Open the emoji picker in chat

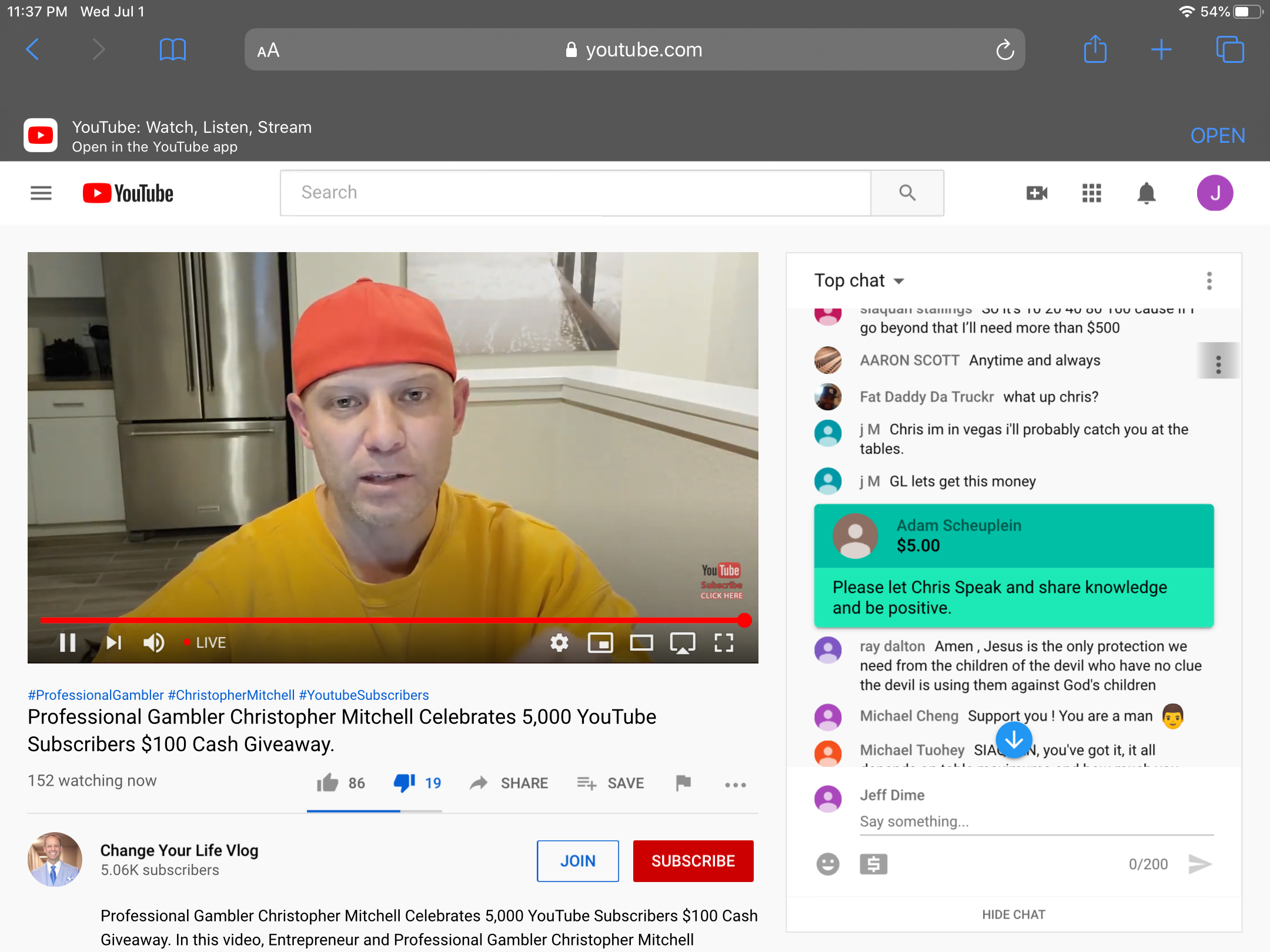pos(827,864)
